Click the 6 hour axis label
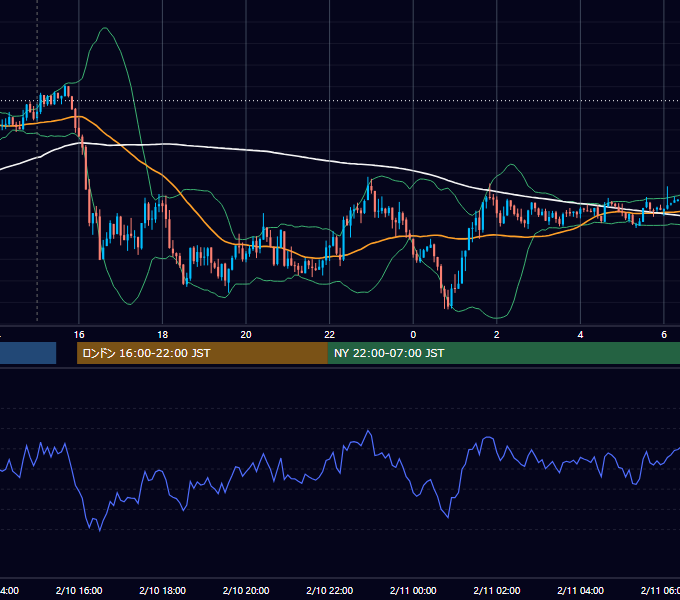 click(x=664, y=334)
